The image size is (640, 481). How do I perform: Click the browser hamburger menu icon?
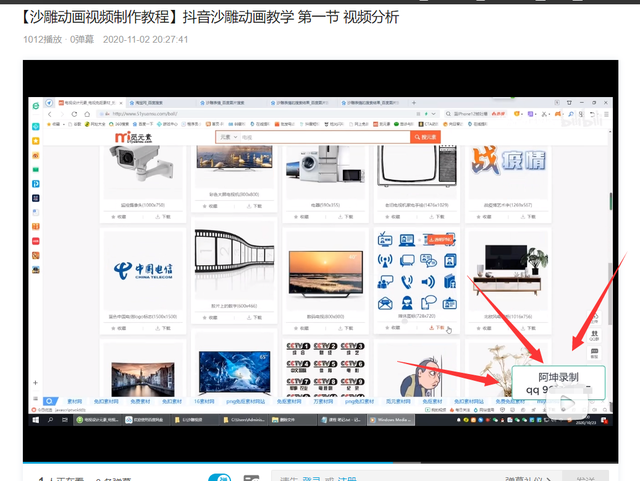(x=606, y=114)
